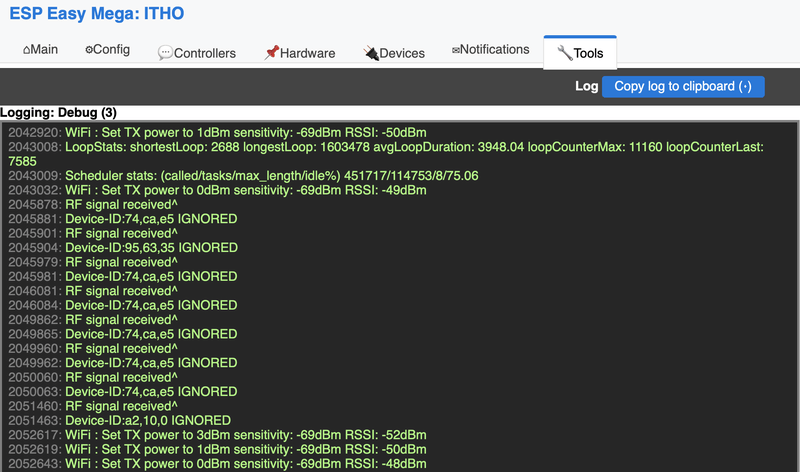Select log line 2043032 WiFi TX power 0dBm
800x472 pixels.
tap(217, 190)
